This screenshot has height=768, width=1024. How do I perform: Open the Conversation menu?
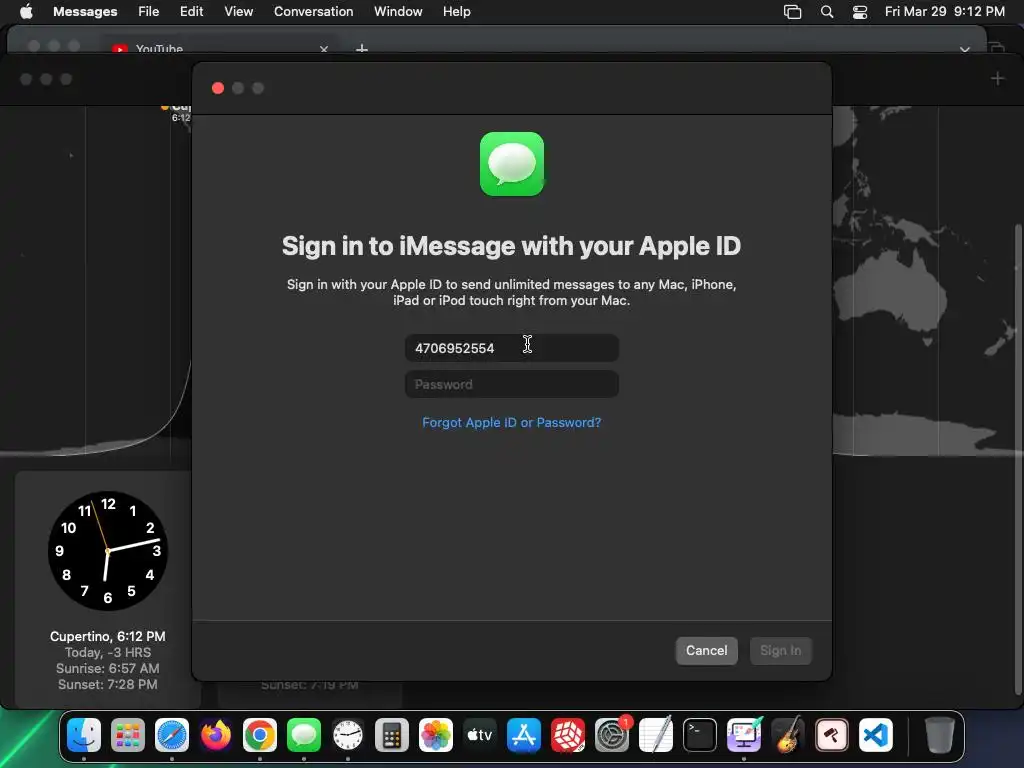coord(313,11)
